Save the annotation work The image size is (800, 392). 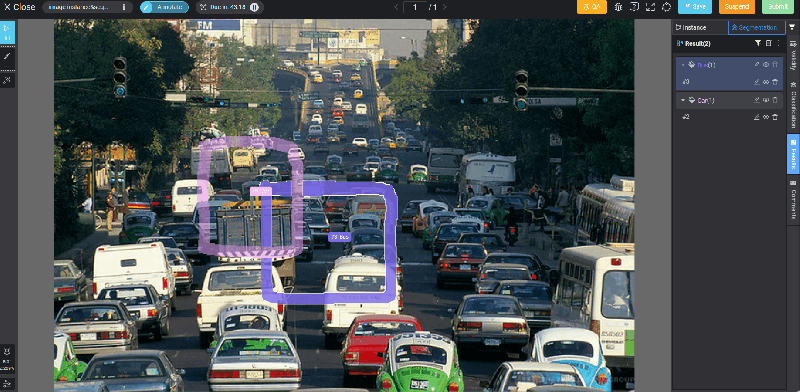point(695,7)
